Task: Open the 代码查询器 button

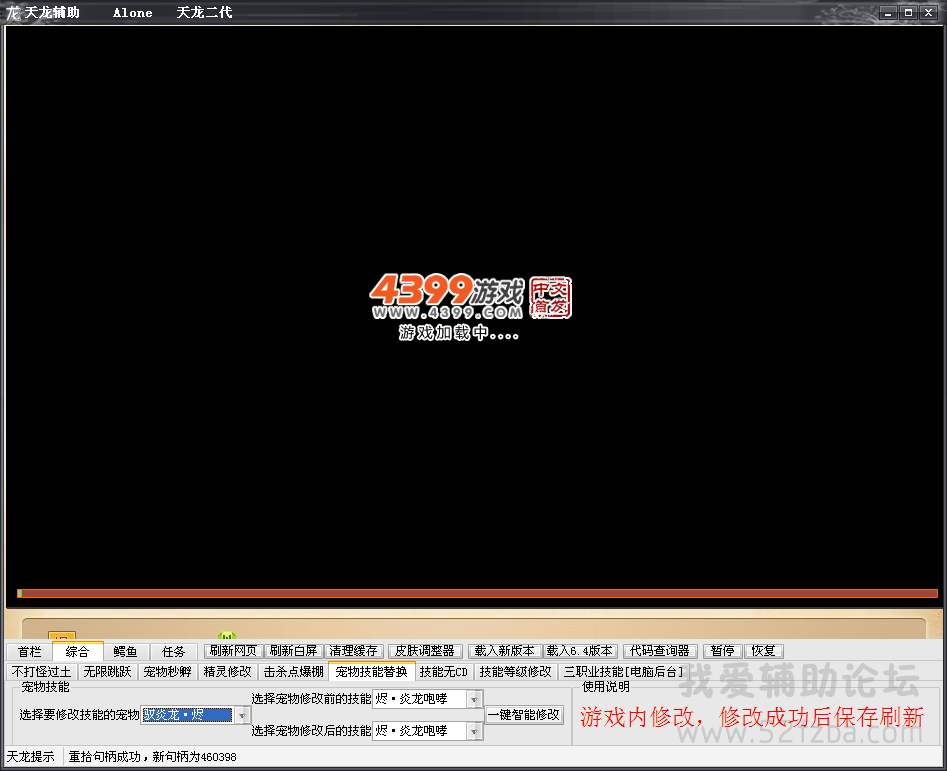Action: point(660,651)
